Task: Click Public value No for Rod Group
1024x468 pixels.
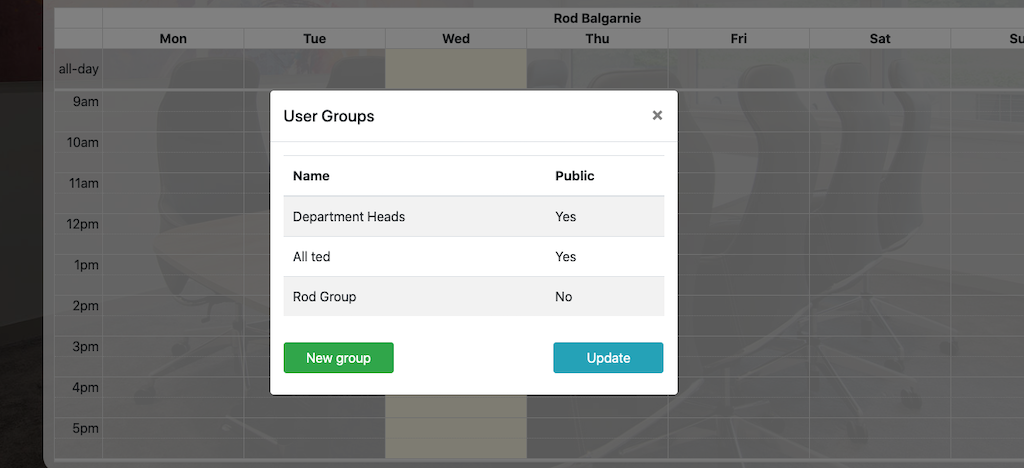Action: point(564,297)
